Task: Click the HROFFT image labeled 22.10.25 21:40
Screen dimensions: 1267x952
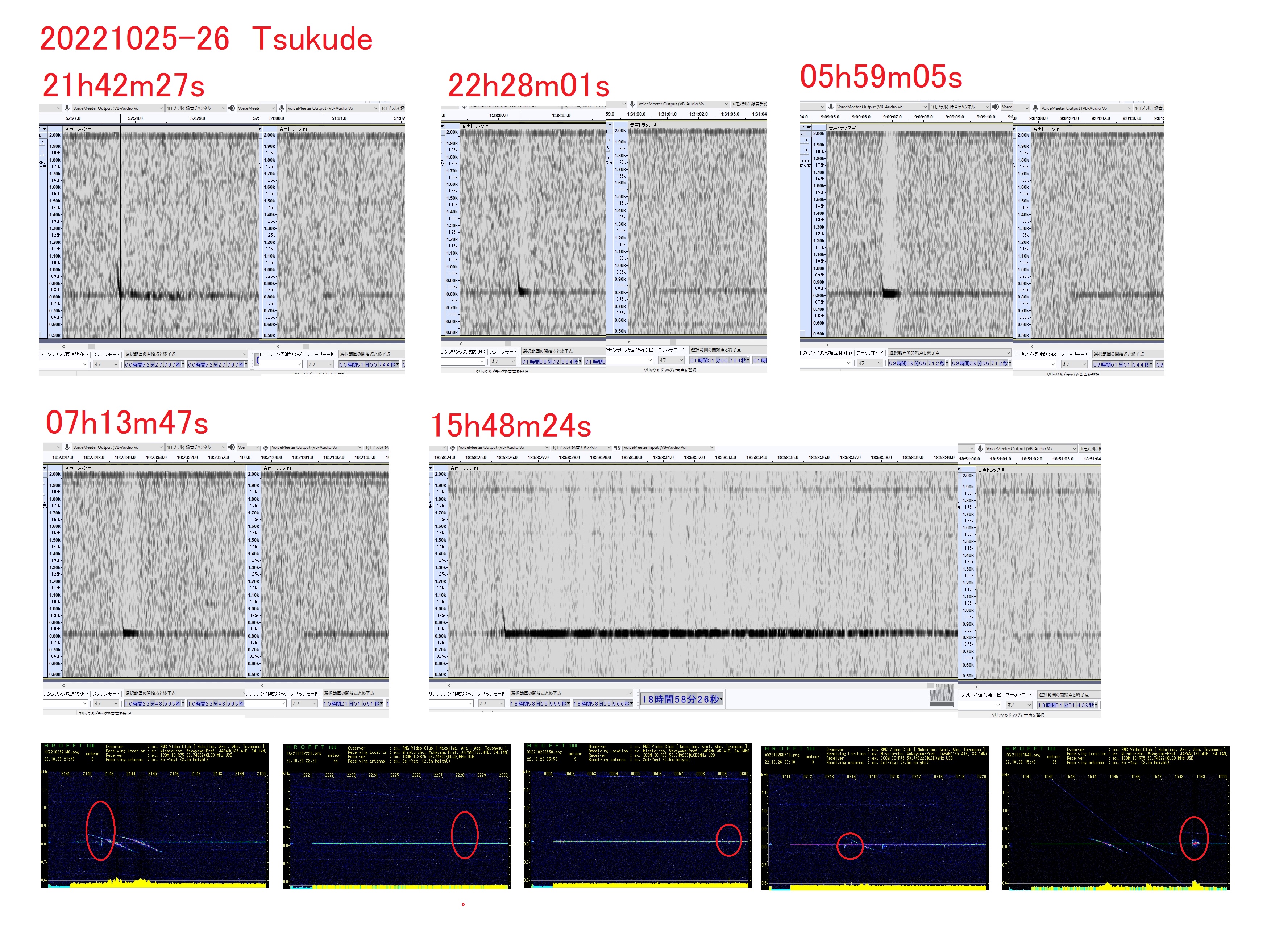Action: (155, 816)
